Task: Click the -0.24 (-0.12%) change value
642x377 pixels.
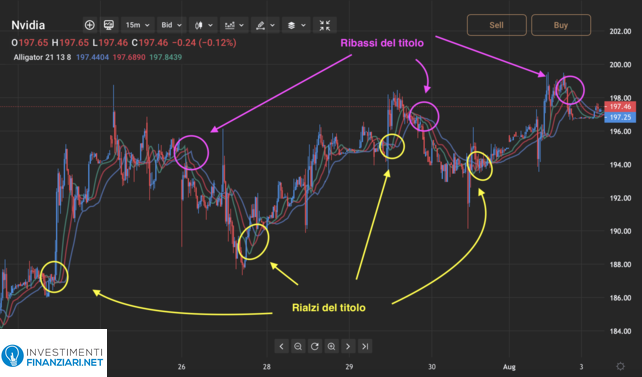Action: point(204,43)
